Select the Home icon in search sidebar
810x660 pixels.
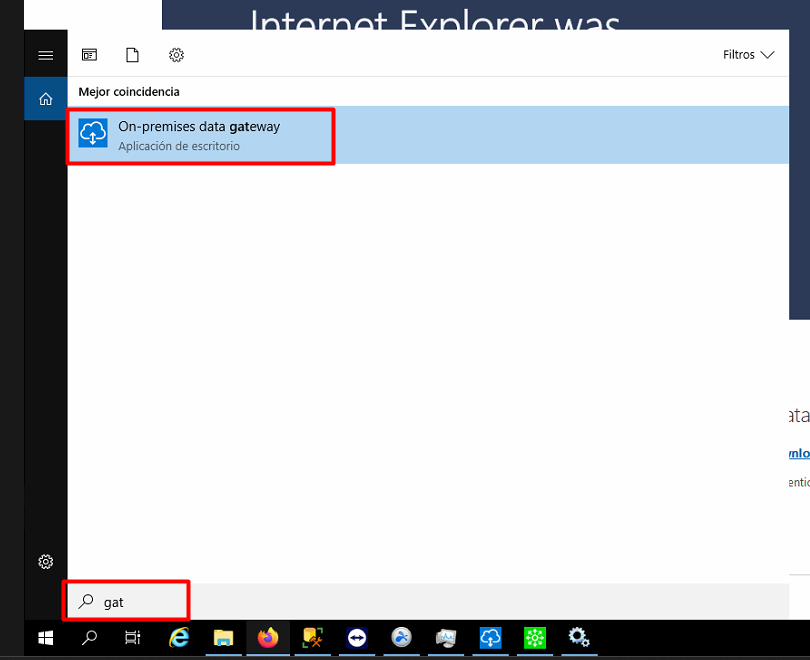pos(45,99)
